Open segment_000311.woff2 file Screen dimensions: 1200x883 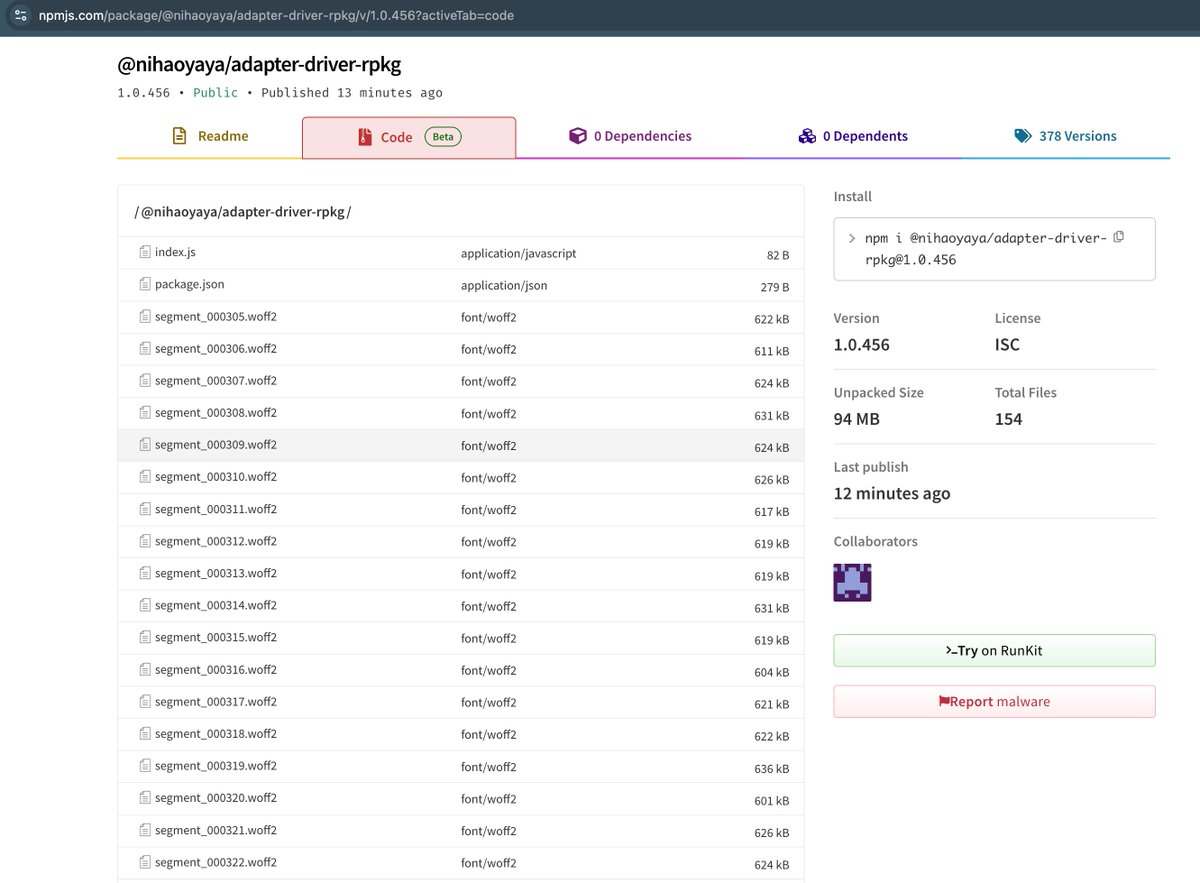tap(216, 509)
